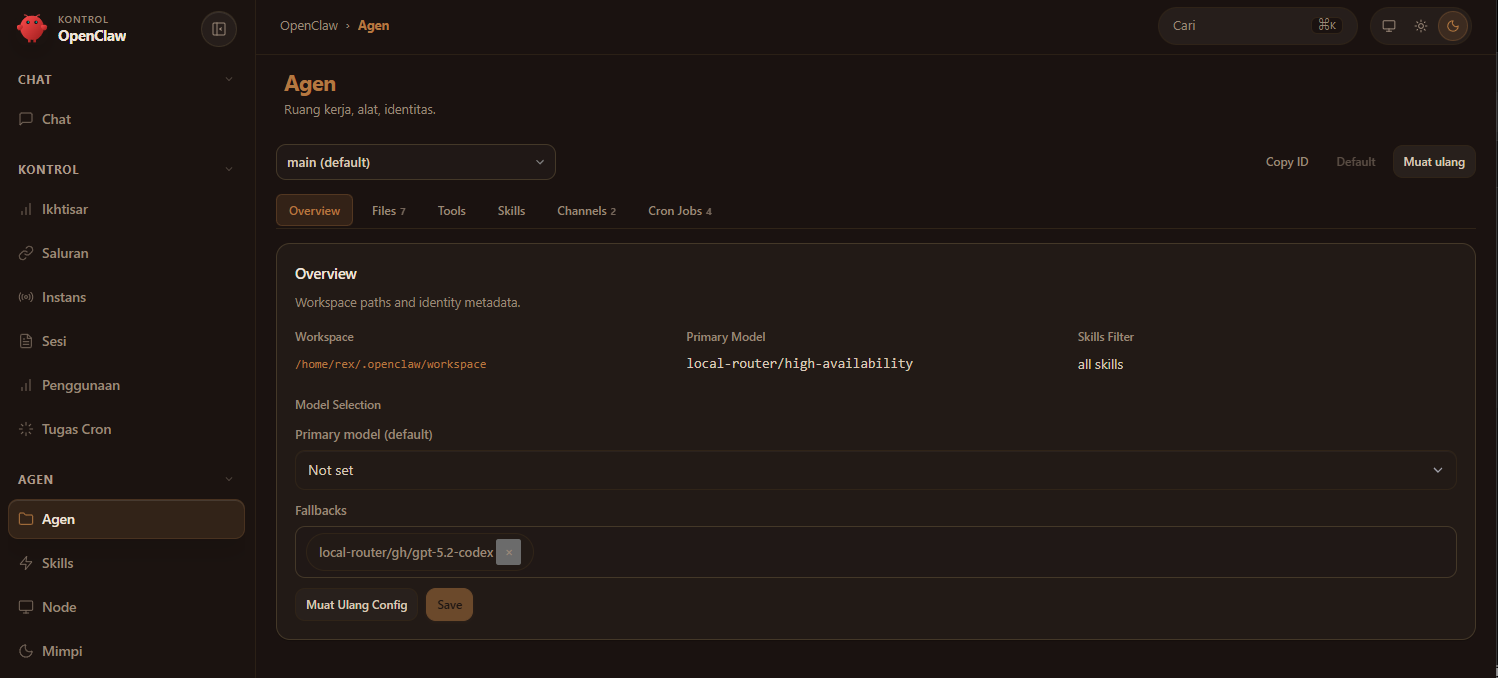This screenshot has width=1498, height=678.
Task: Click the Agen breadcrumb text
Action: point(374,26)
